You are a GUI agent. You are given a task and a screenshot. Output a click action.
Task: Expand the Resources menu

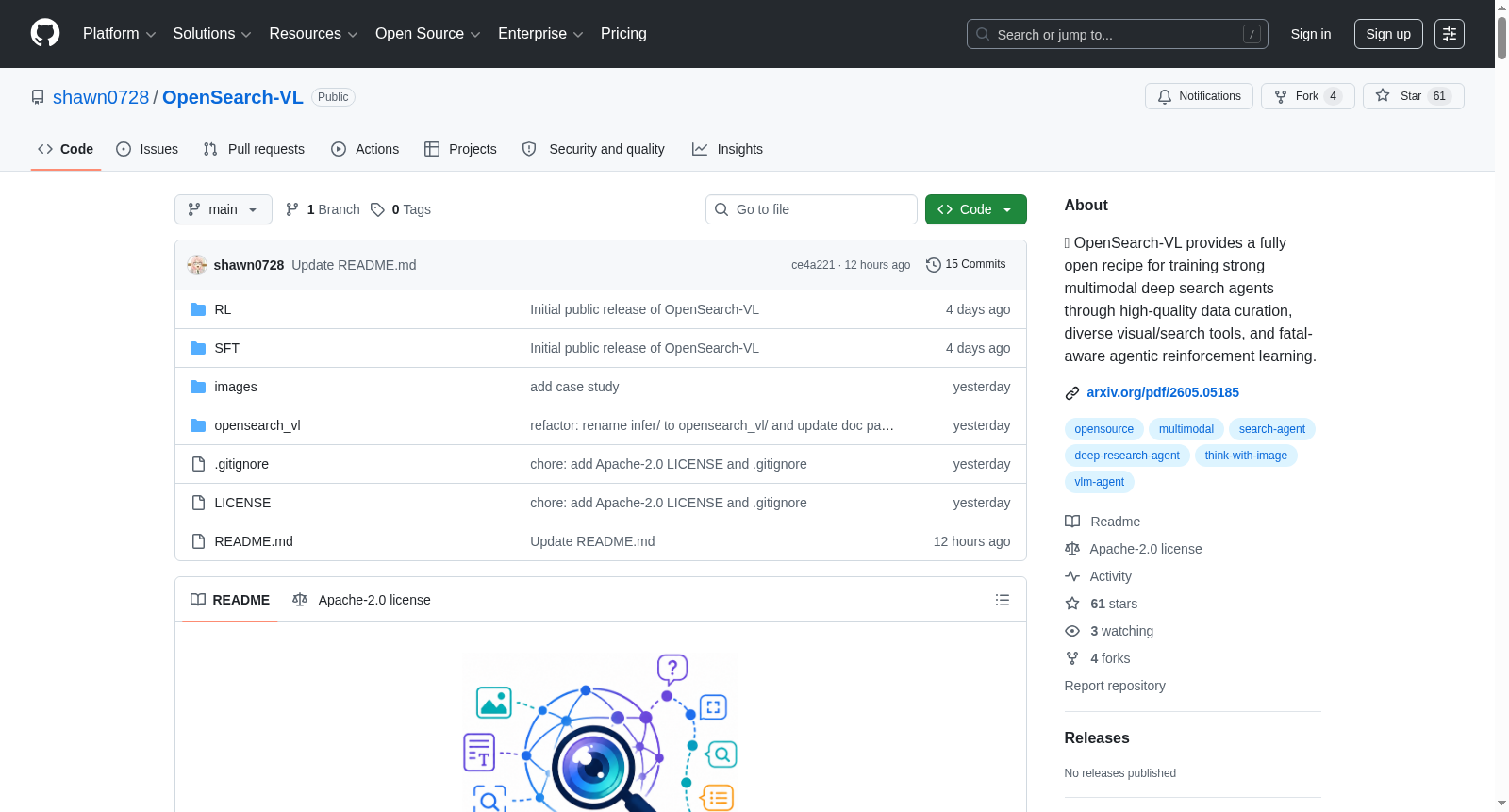pyautogui.click(x=314, y=34)
